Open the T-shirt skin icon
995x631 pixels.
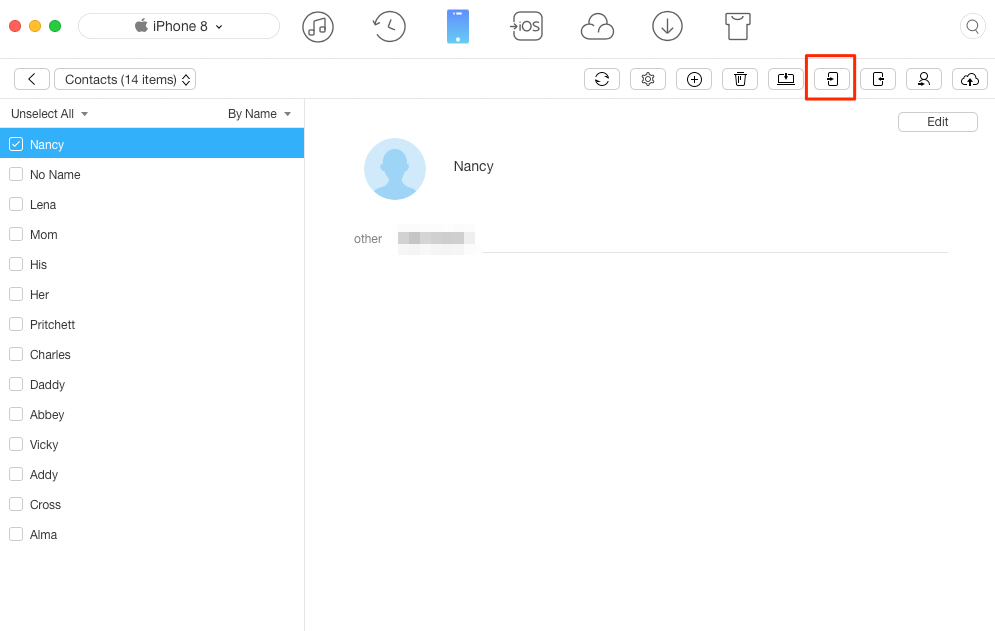[737, 27]
